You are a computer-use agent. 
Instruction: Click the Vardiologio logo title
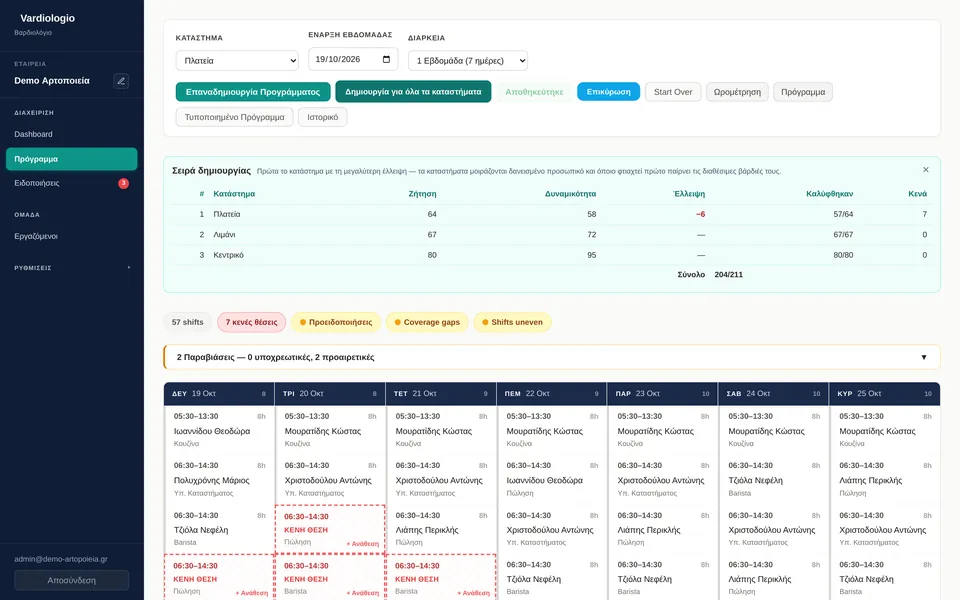point(47,18)
